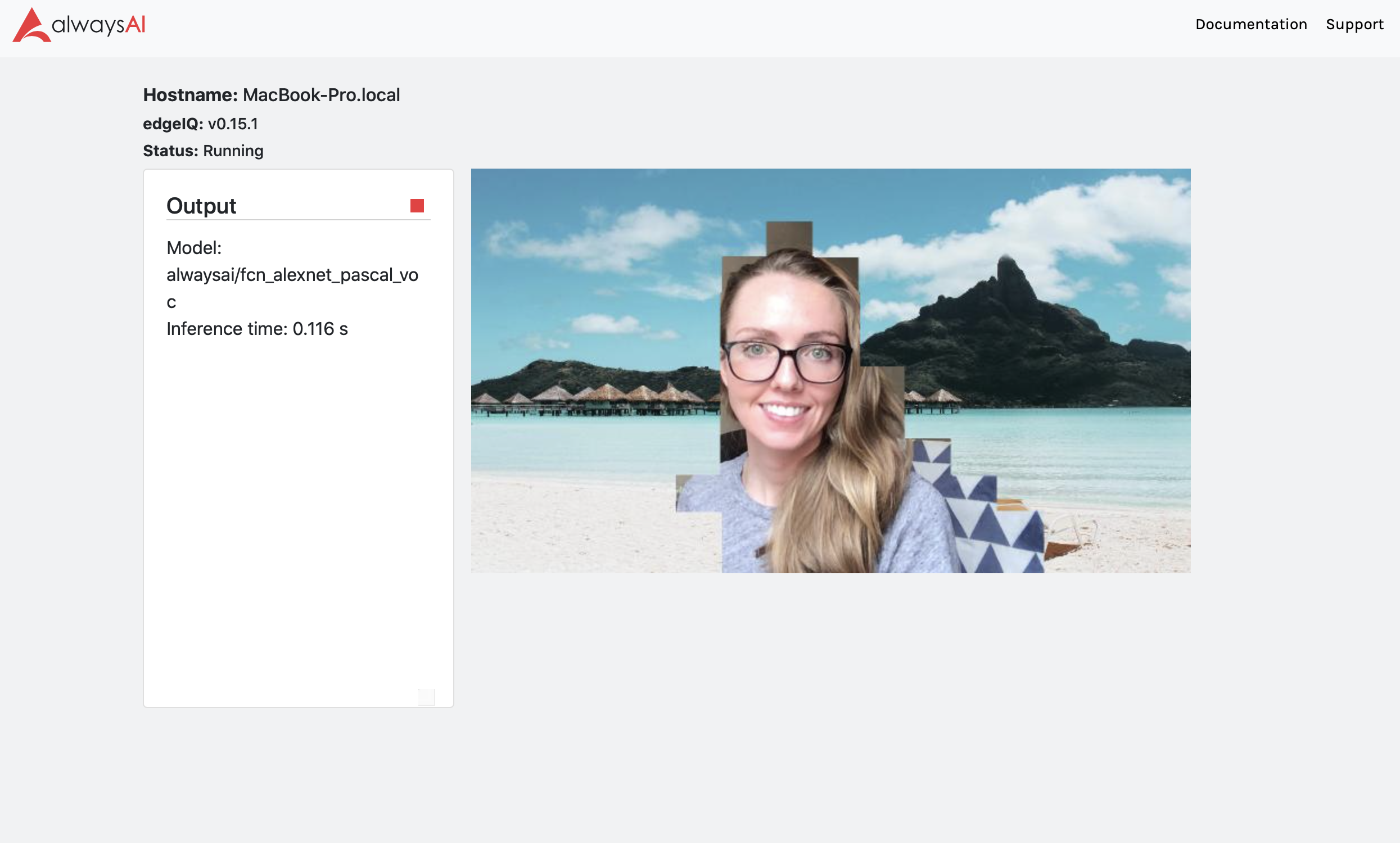Select the MacBook-Pro.local hostname value

coord(321,95)
